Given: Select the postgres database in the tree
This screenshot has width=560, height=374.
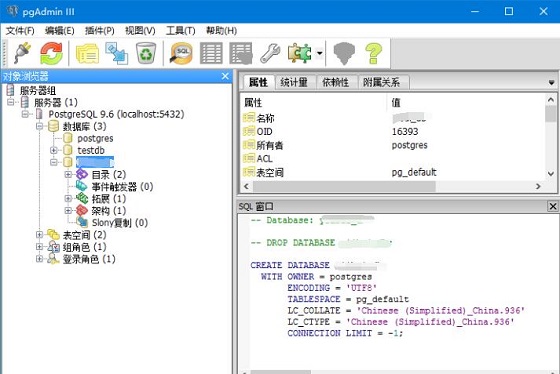Looking at the screenshot, I should coord(95,138).
